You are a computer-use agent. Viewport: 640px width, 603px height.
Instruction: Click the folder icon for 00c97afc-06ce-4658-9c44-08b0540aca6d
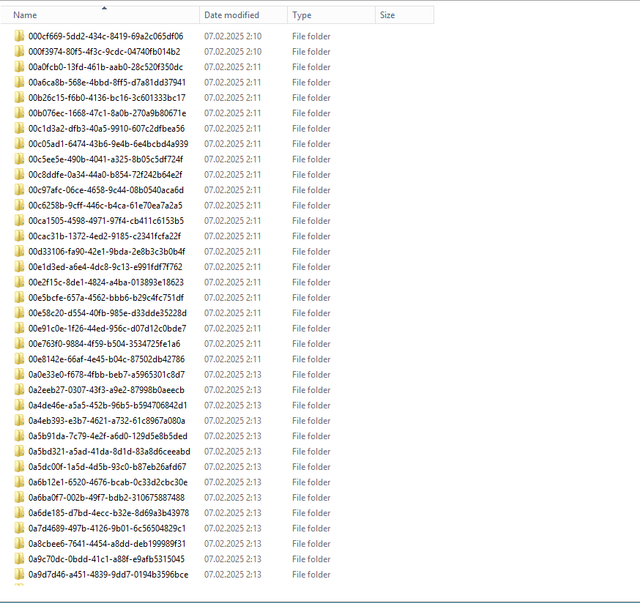click(x=19, y=190)
